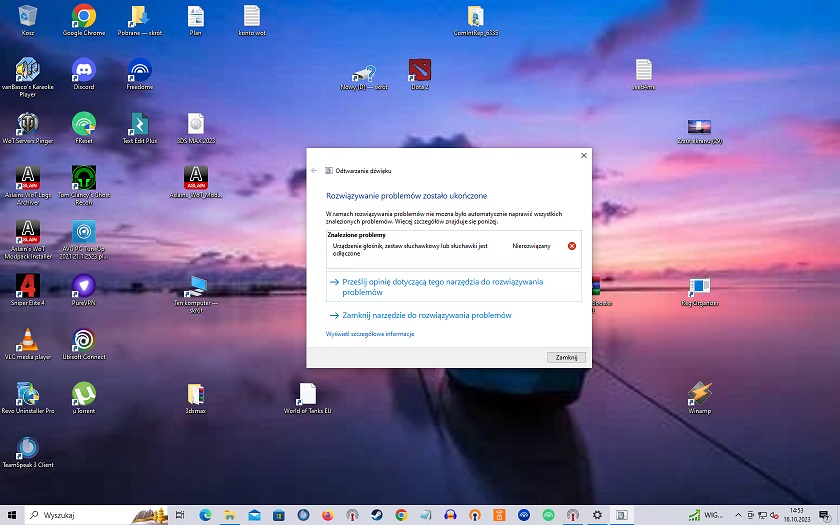This screenshot has height=525, width=840.
Task: Open the Ubisoft Connect shortcut
Action: click(84, 339)
